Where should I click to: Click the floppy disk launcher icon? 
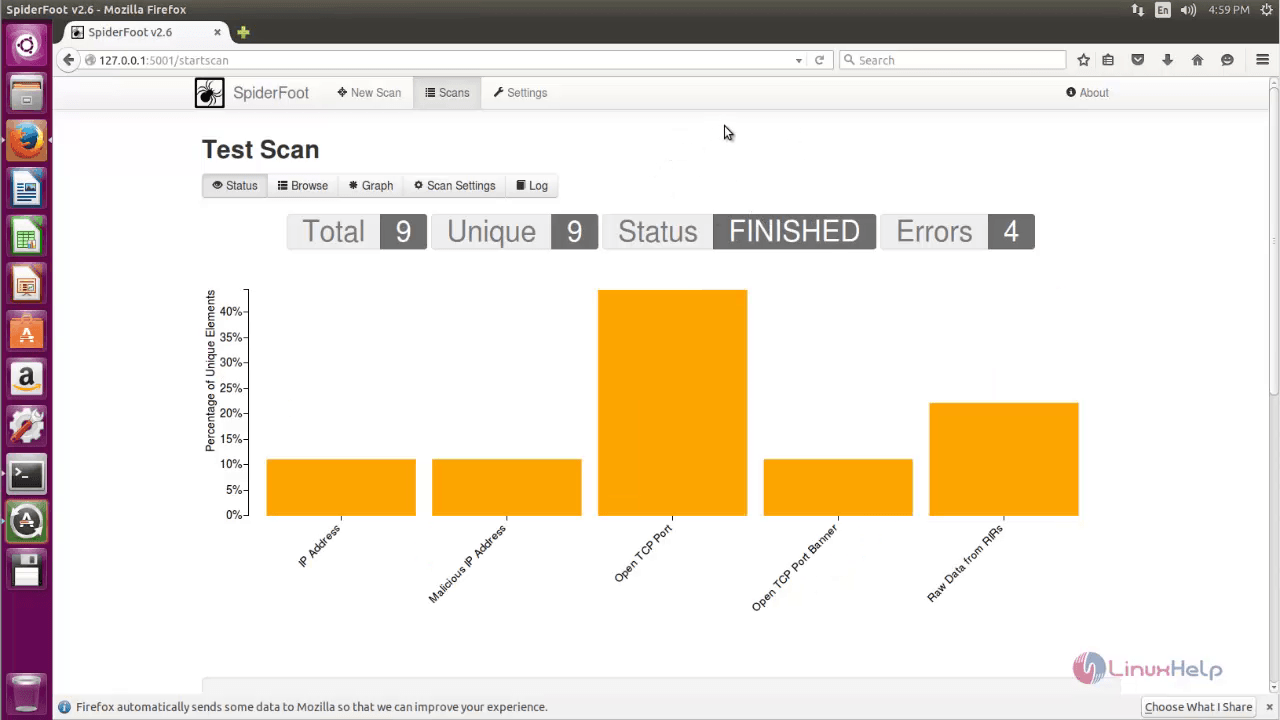coord(26,570)
